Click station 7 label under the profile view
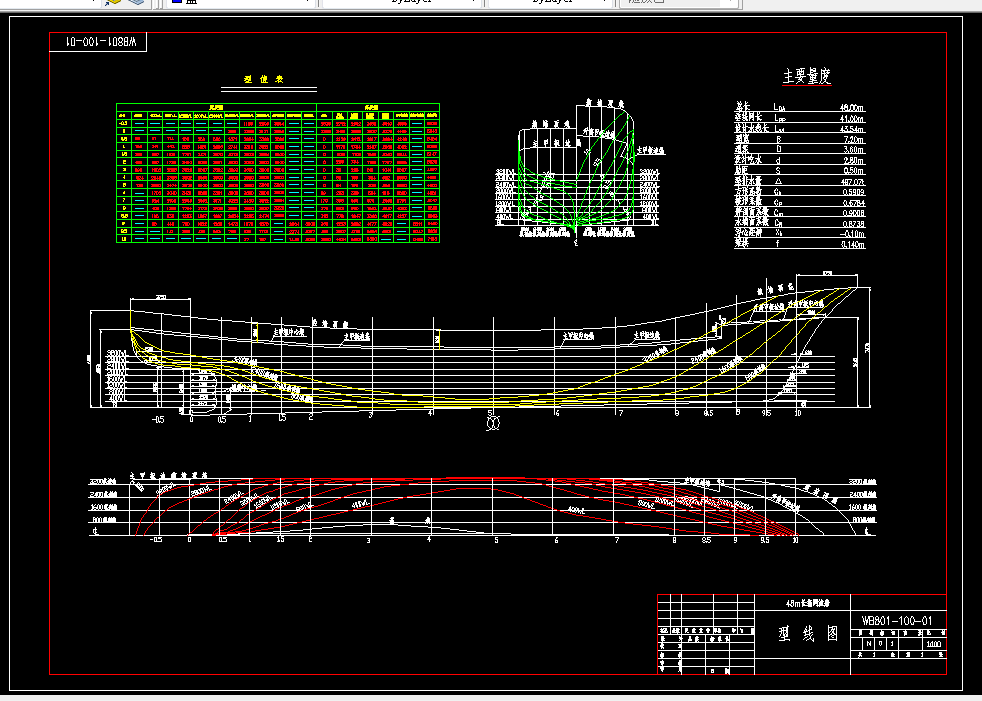This screenshot has height=701, width=982. click(x=620, y=413)
